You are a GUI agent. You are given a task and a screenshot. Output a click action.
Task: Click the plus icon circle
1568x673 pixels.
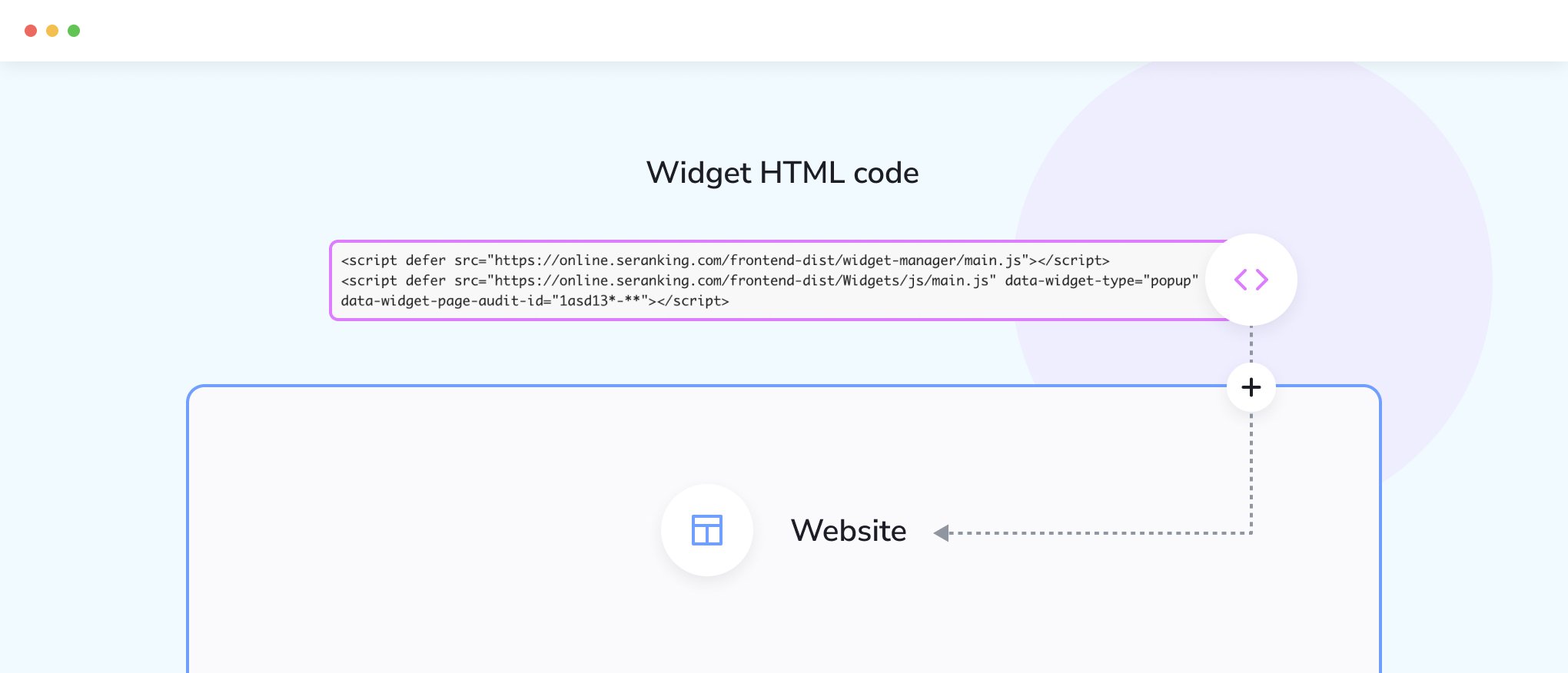(1251, 387)
